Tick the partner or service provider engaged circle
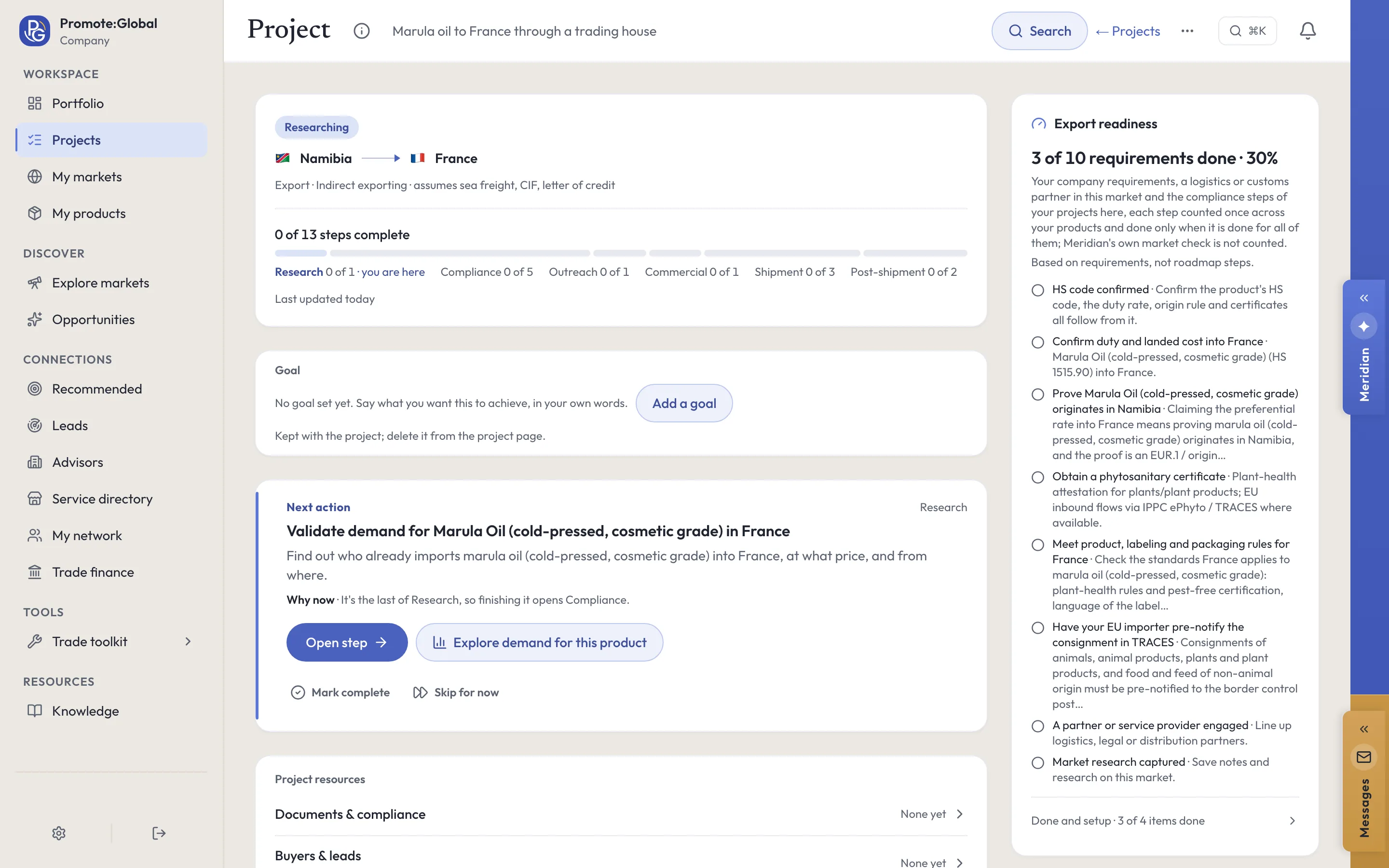 tap(1038, 726)
